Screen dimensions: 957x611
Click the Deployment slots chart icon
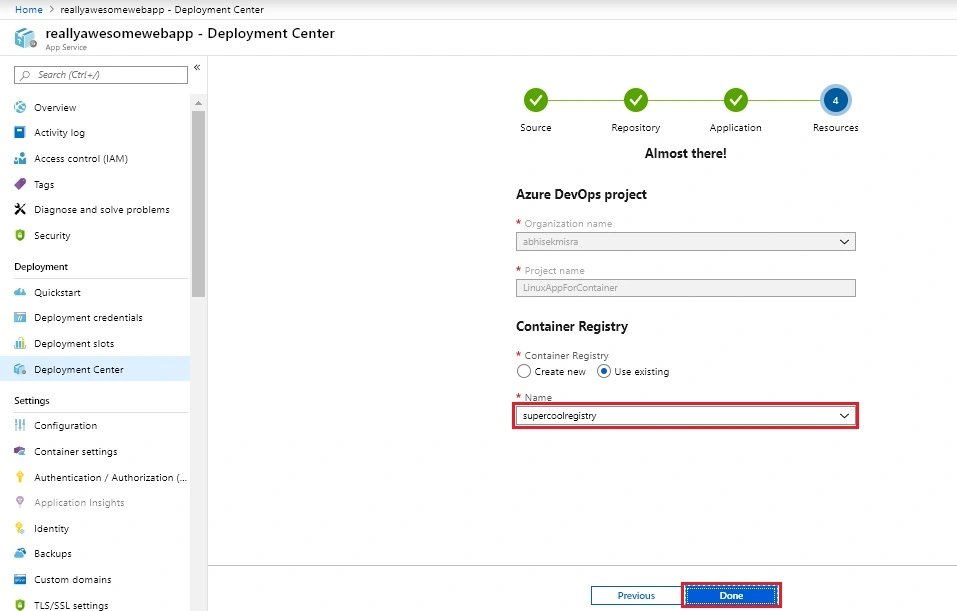pos(20,343)
